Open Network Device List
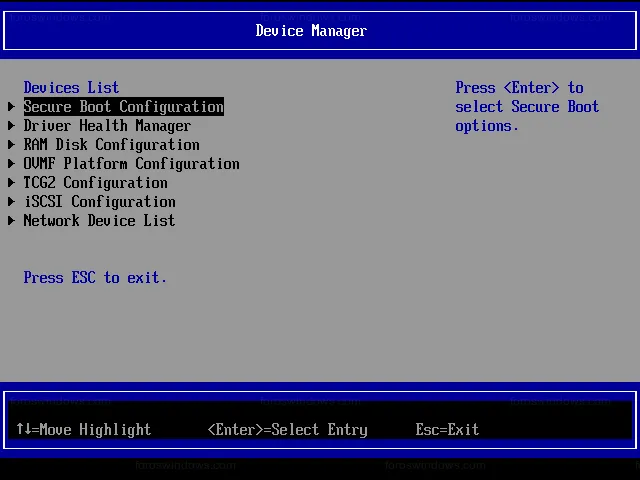The width and height of the screenshot is (640, 480). pyautogui.click(x=99, y=220)
